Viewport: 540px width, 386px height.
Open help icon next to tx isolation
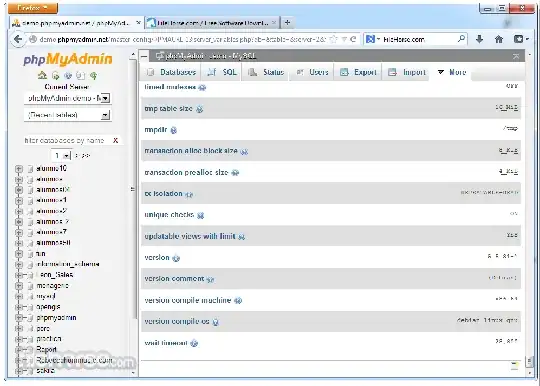tap(189, 195)
